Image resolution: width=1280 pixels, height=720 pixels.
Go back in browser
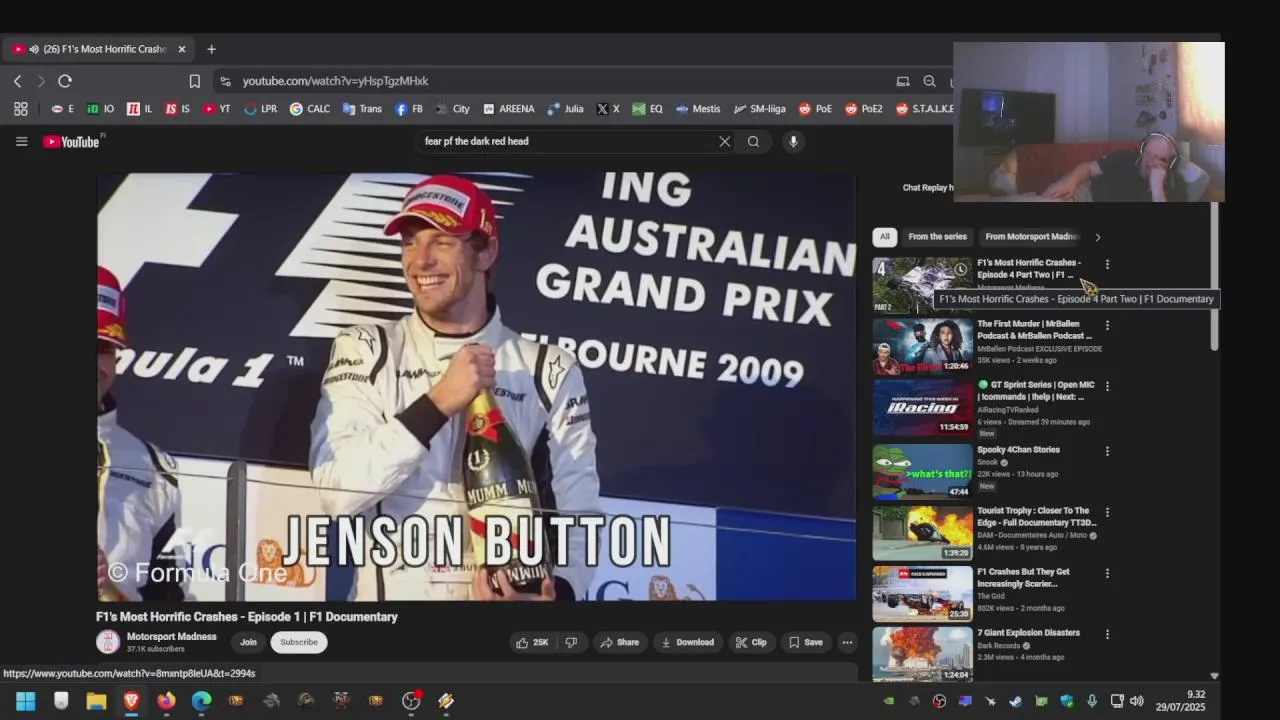point(17,81)
